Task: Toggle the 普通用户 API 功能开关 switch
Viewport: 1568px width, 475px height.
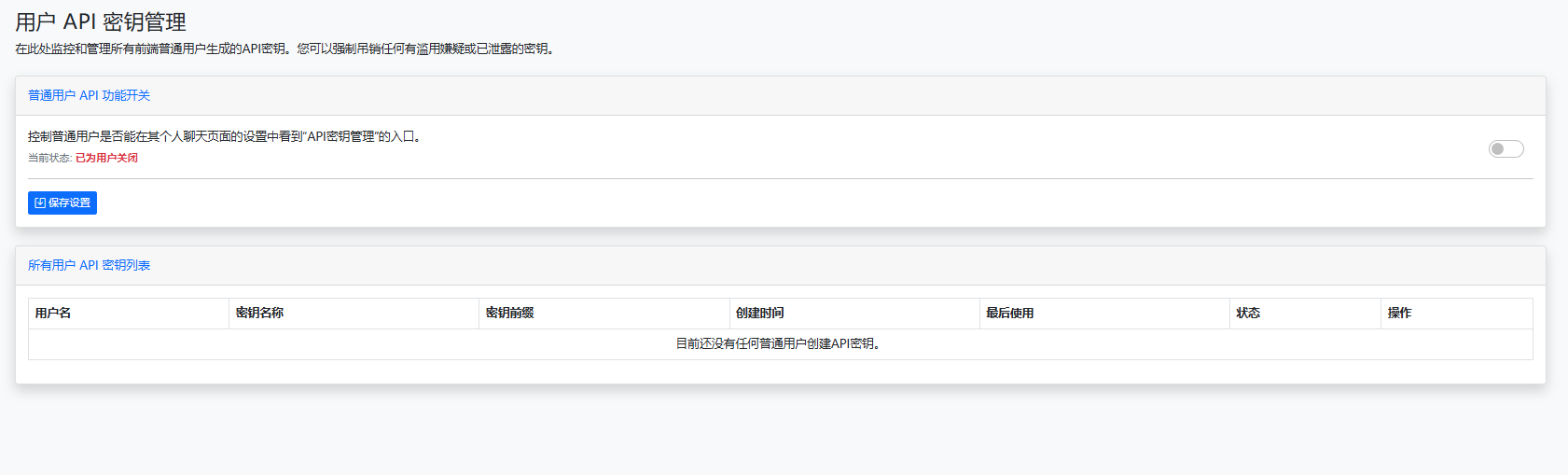Action: (1506, 148)
